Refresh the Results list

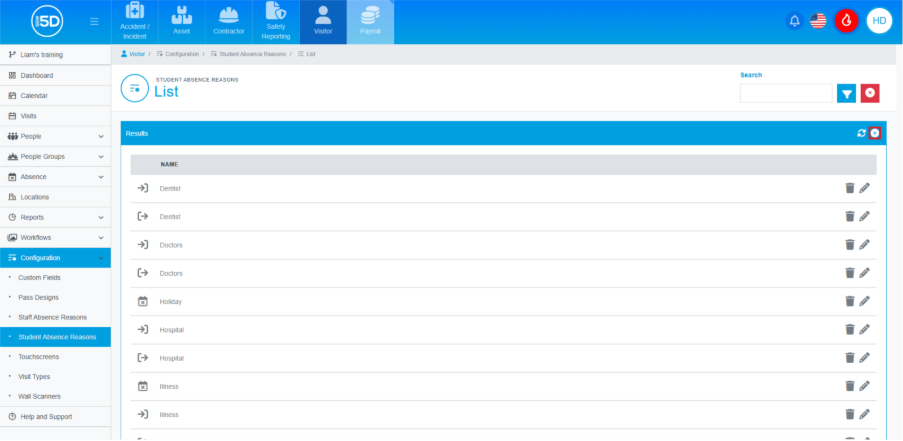(x=862, y=133)
